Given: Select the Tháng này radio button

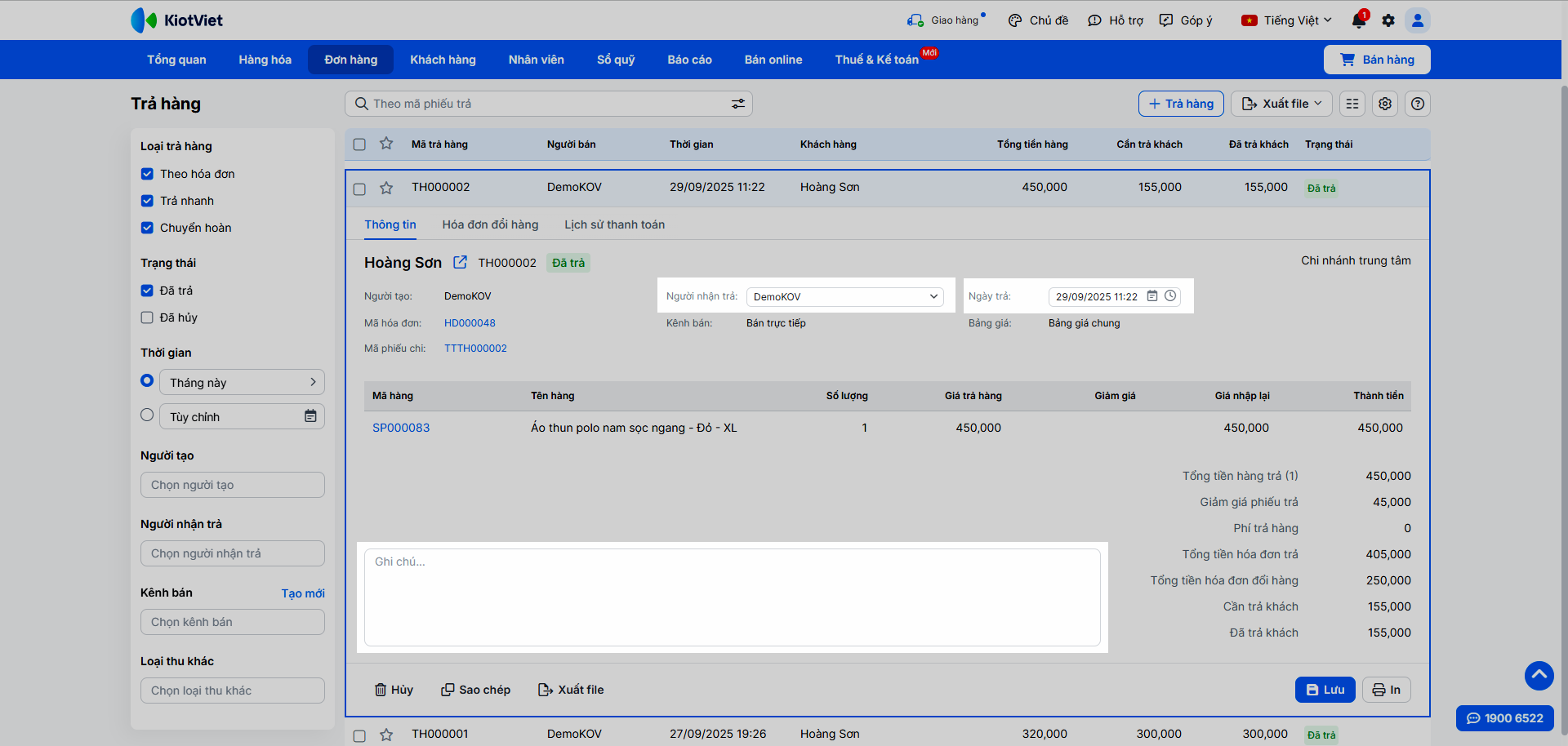Looking at the screenshot, I should point(147,380).
